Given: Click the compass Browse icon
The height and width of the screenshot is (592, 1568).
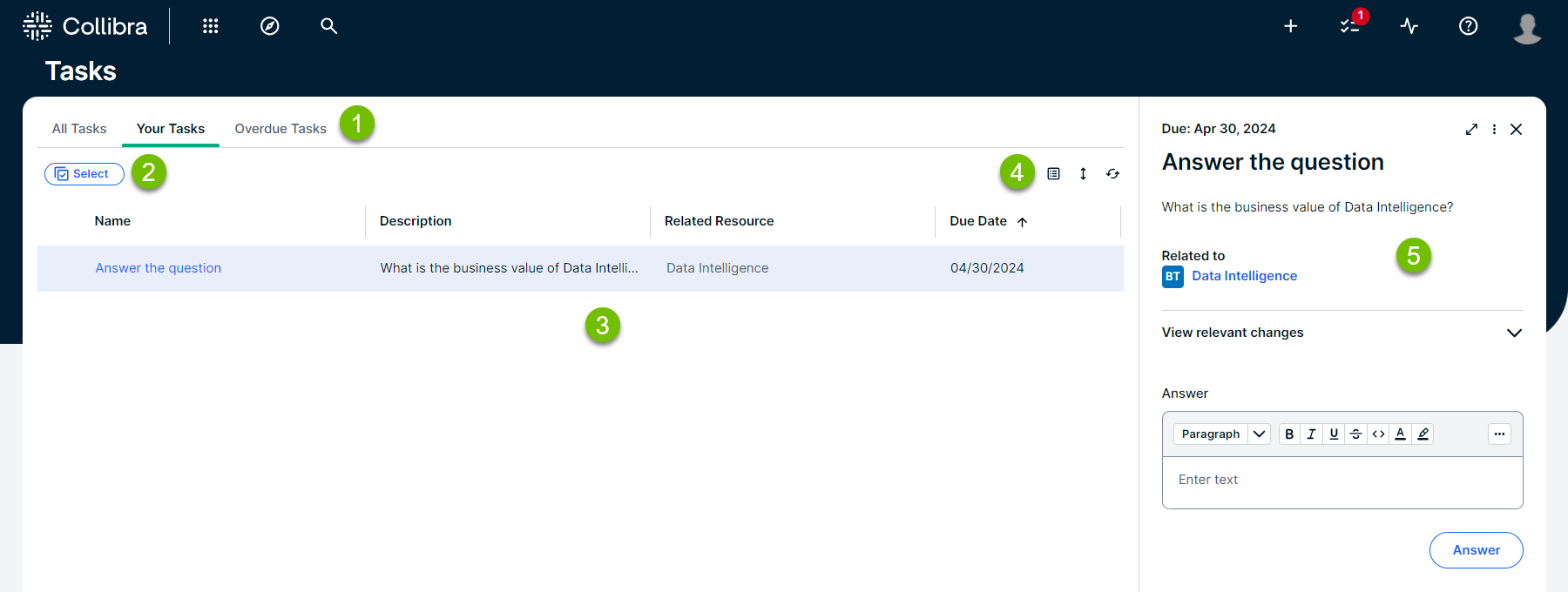Looking at the screenshot, I should tap(270, 26).
